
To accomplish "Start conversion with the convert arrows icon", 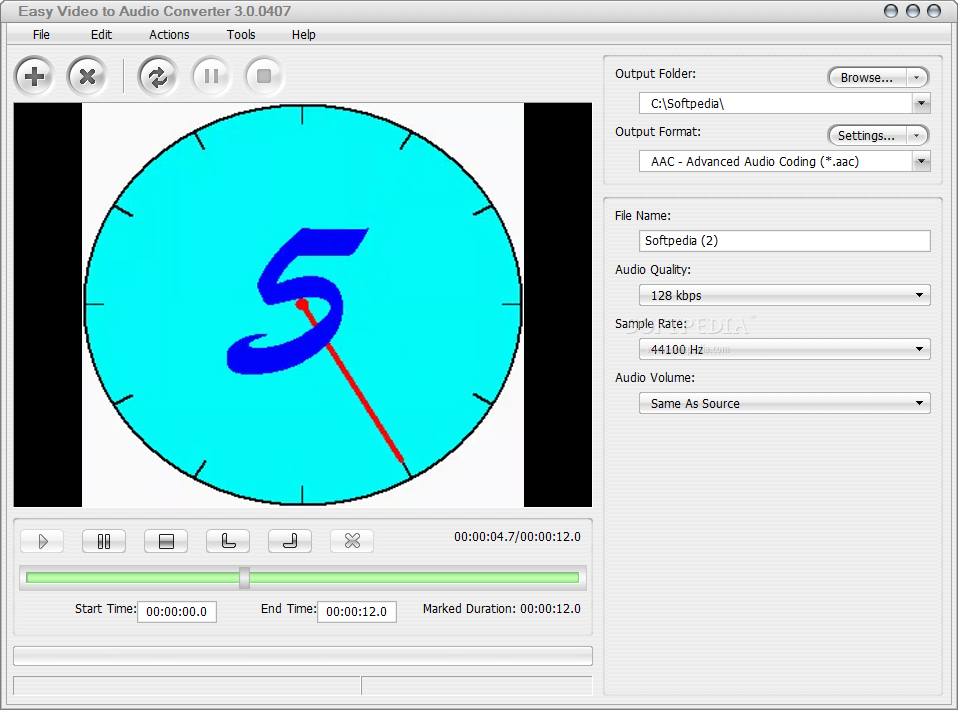I will pos(158,76).
